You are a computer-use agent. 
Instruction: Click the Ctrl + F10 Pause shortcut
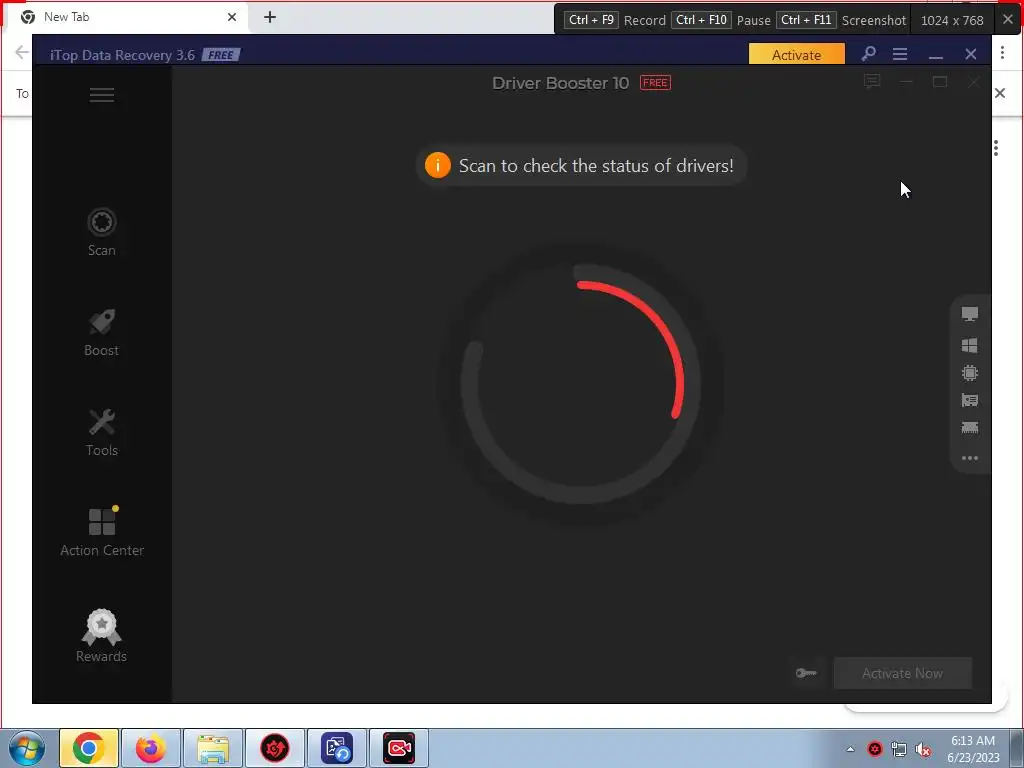click(721, 20)
